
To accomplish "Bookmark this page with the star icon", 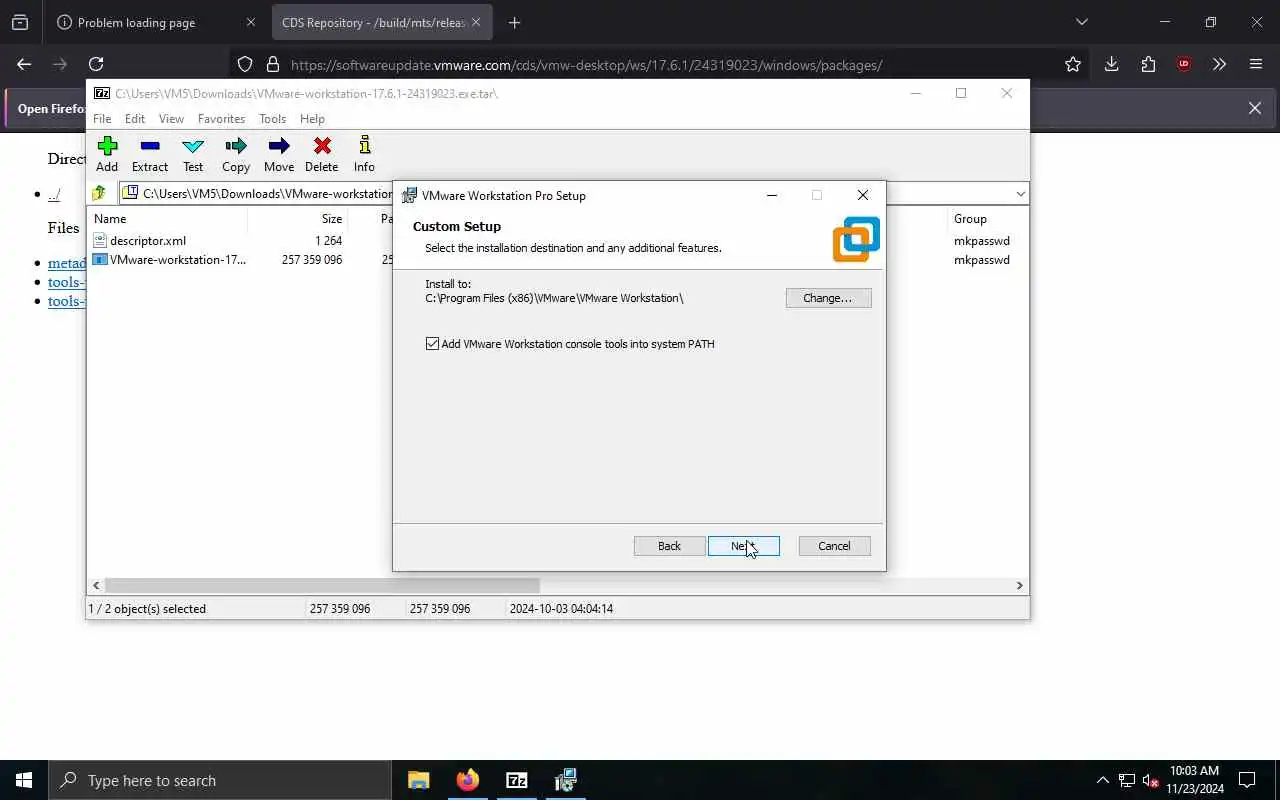I will 1073,64.
